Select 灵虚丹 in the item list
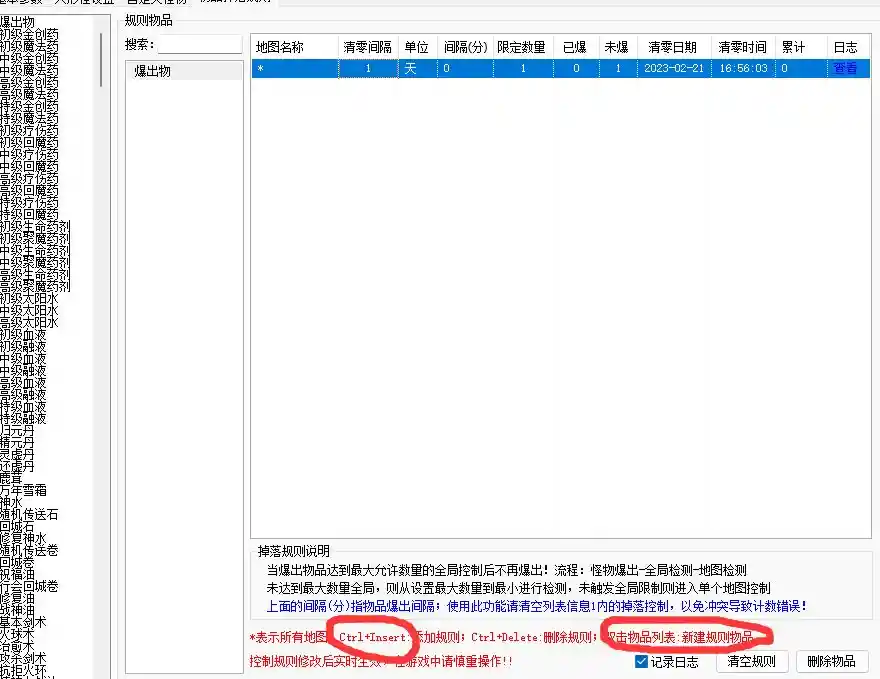The width and height of the screenshot is (880, 679). [x=17, y=455]
